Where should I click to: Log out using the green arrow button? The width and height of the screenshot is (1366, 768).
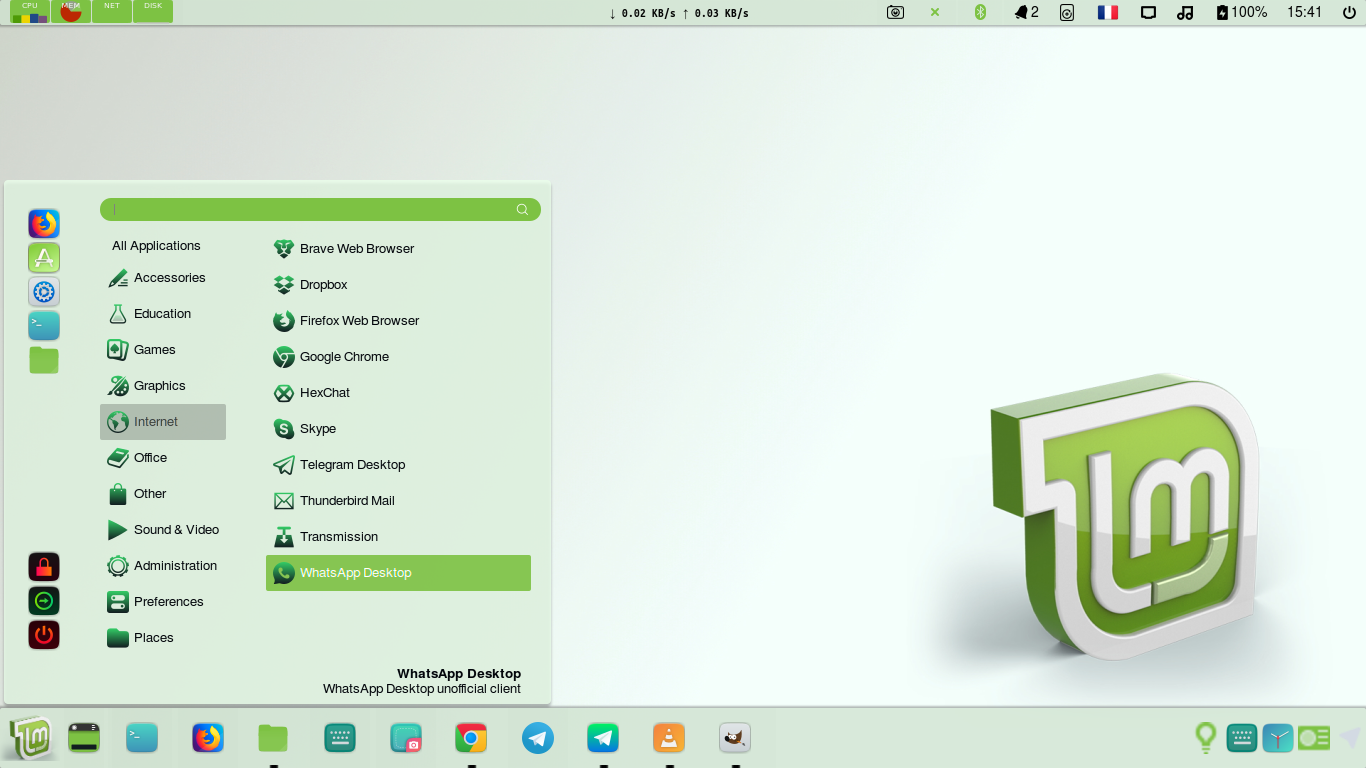(x=44, y=601)
